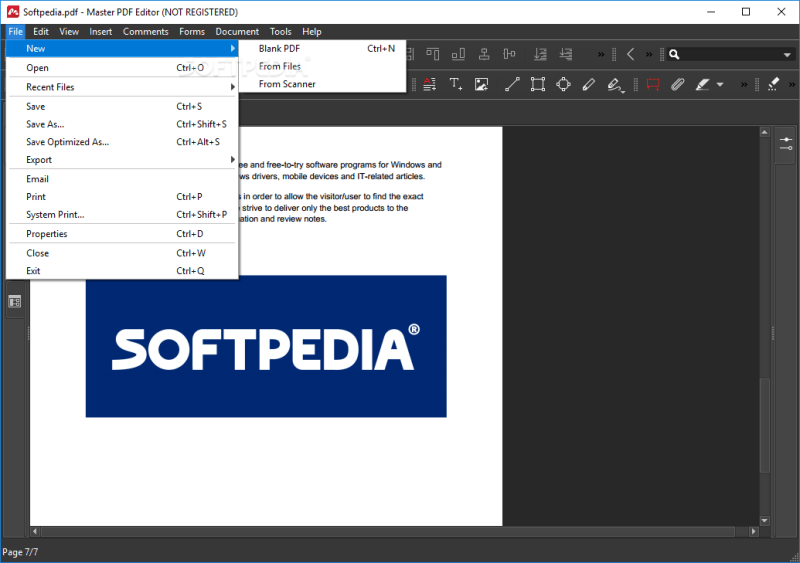This screenshot has width=800, height=563.
Task: Choose Email from File menu
Action: coord(122,179)
